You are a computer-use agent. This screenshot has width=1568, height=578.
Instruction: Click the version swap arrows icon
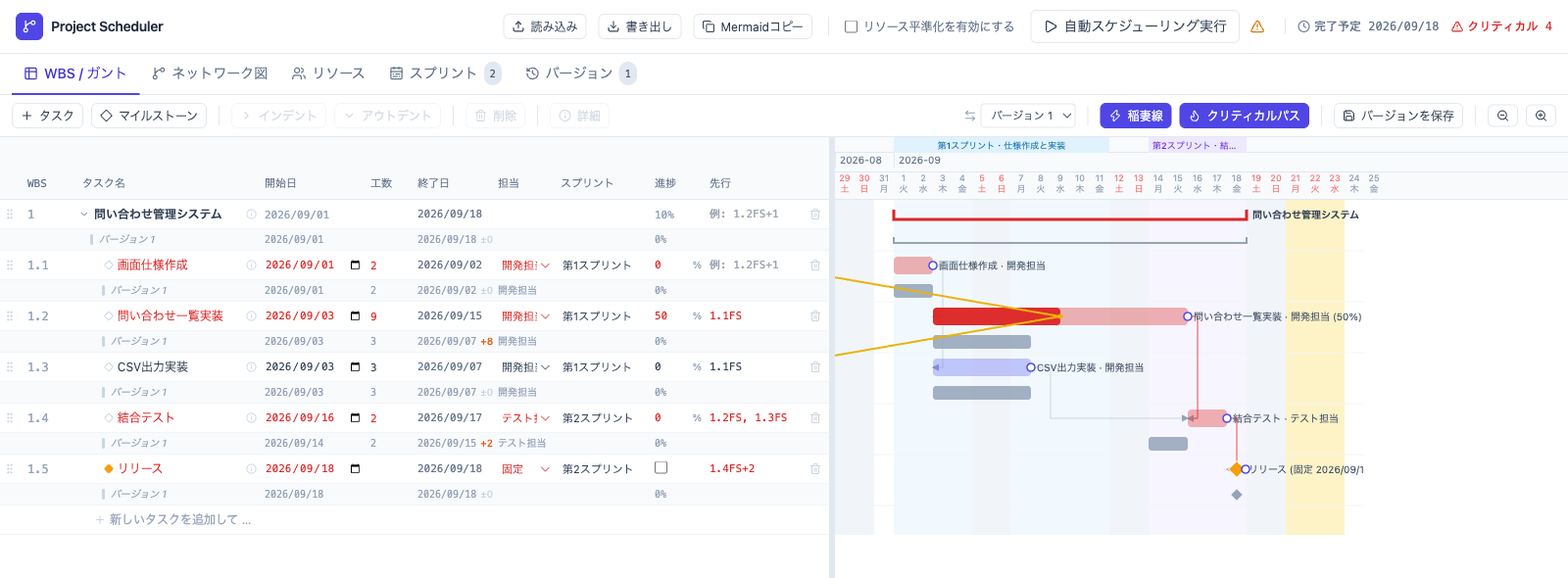[x=970, y=116]
